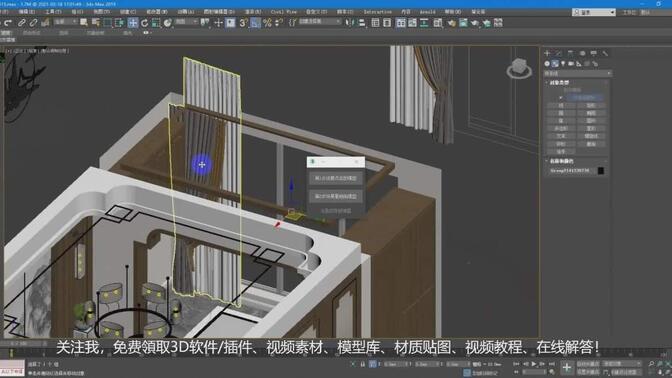
Task: Toggle the AutoGrid checkbox in Object Type
Action: pos(561,98)
